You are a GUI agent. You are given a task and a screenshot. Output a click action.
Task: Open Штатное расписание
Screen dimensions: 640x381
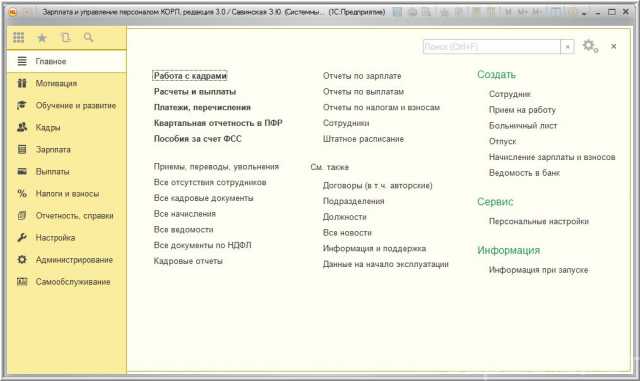(363, 139)
